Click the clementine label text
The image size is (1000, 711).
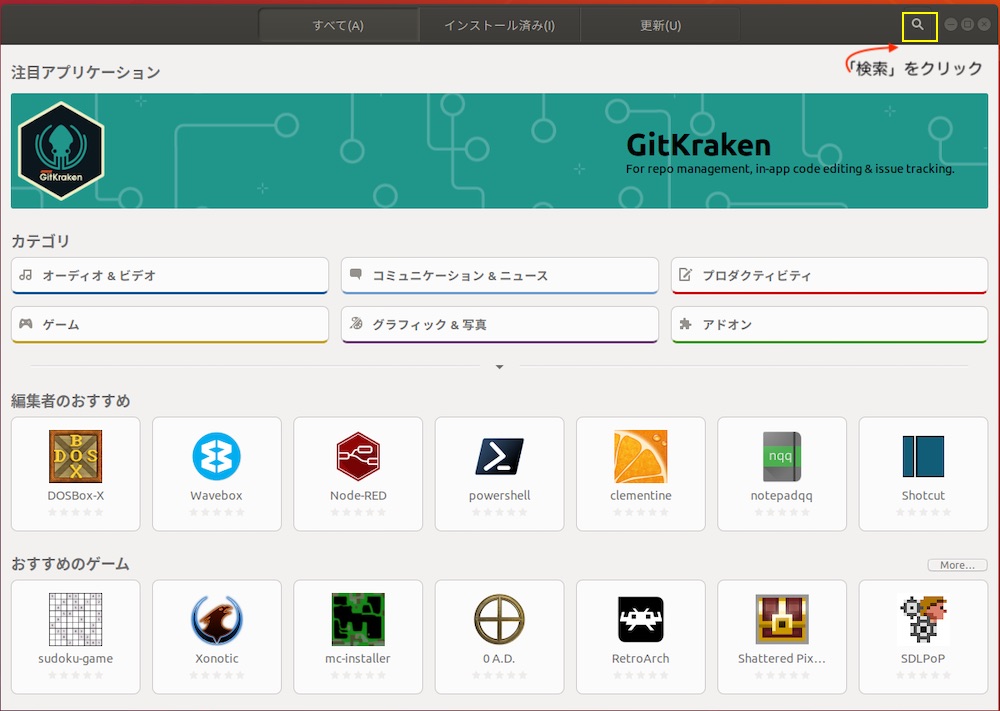[x=641, y=495]
